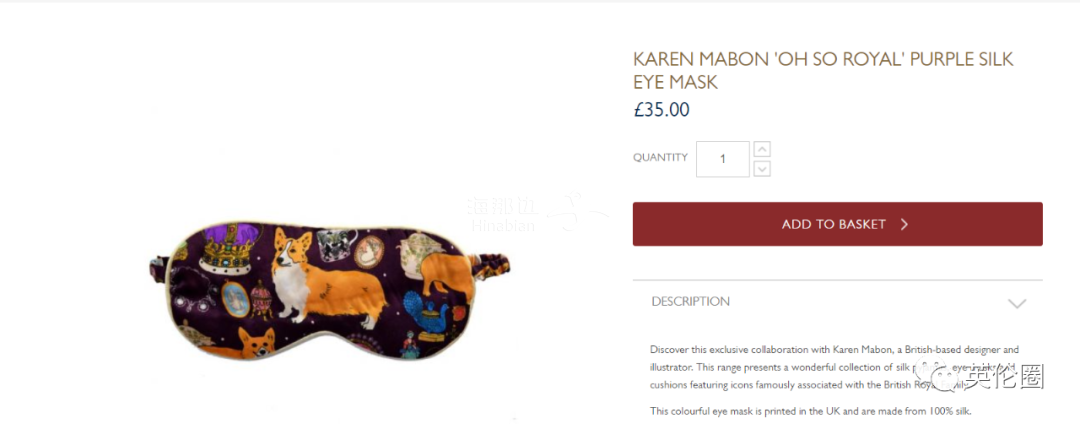
Task: Click the arrow icon in Add to Basket
Action: point(904,224)
